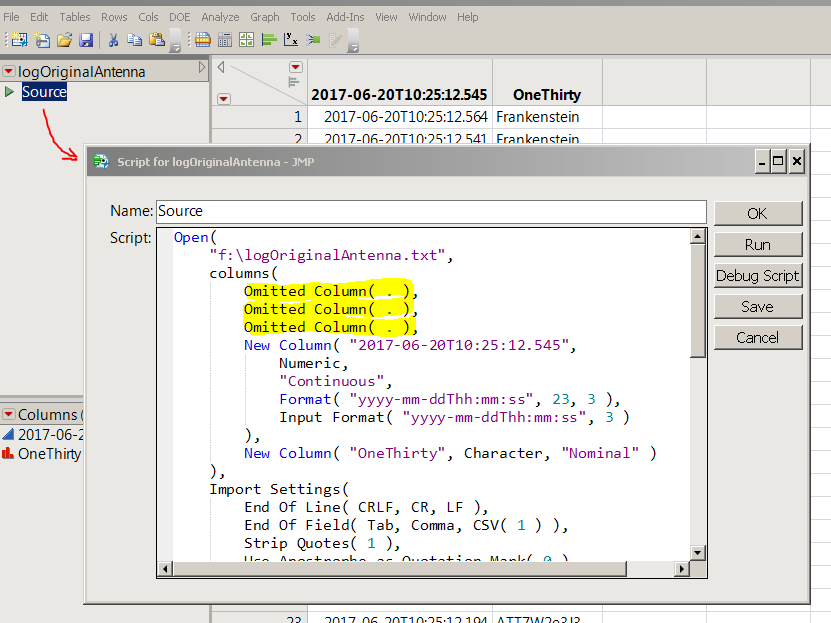Run the Source script via green triangle
The image size is (831, 623).
tap(10, 92)
